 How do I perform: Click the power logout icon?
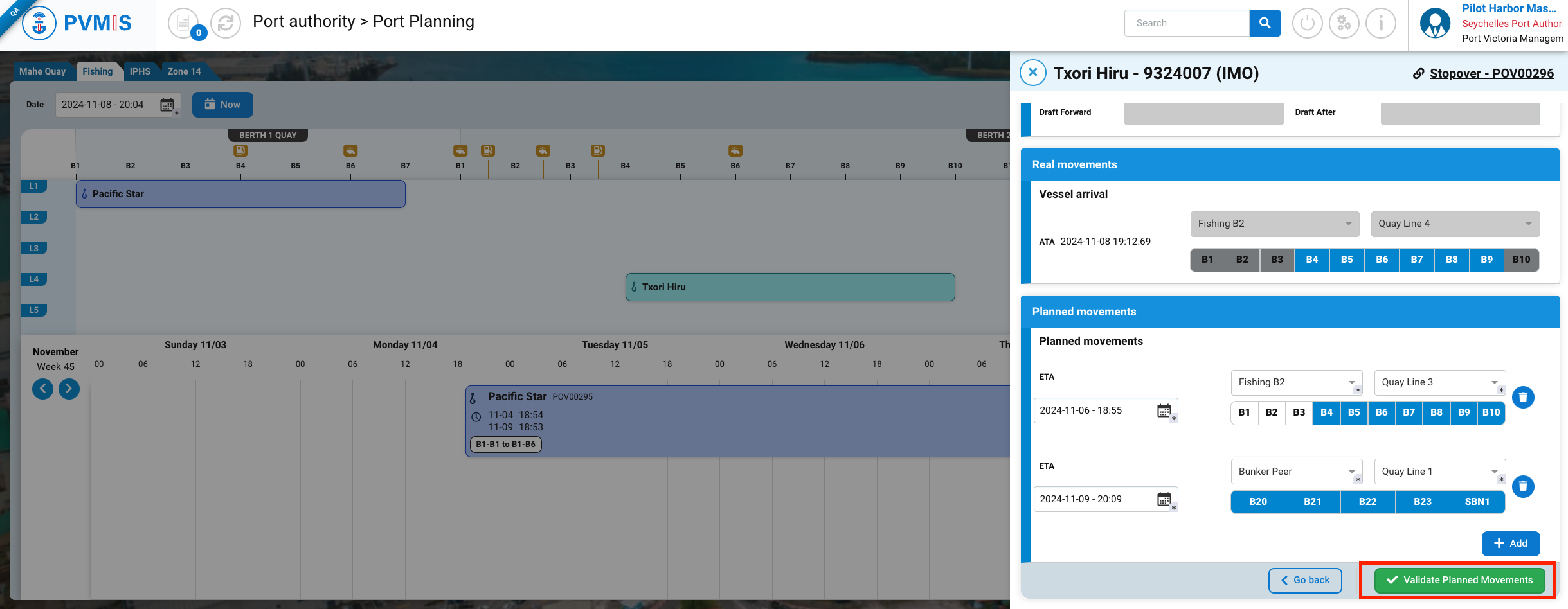(1307, 24)
